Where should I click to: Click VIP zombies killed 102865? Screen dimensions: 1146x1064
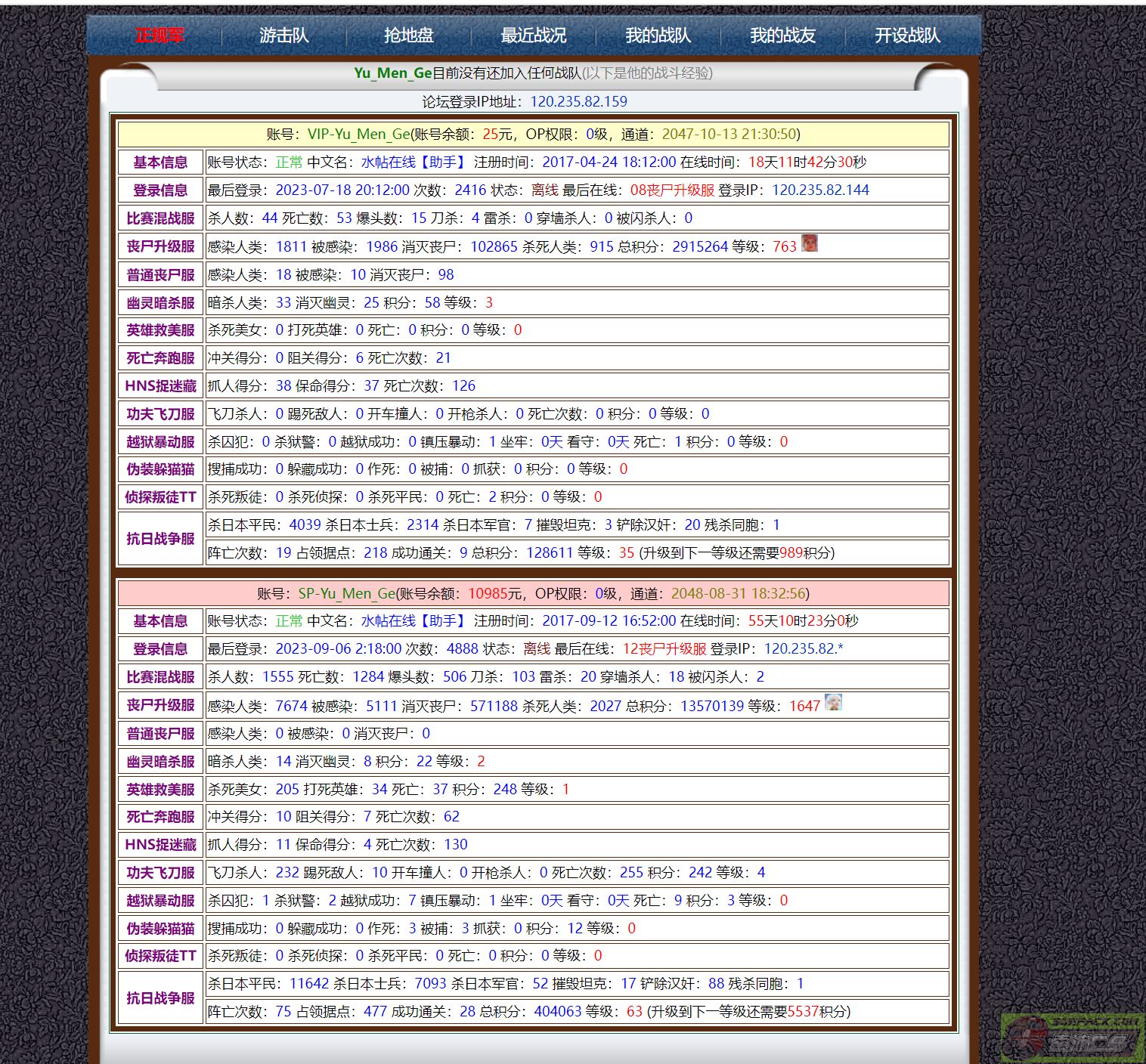coord(494,247)
